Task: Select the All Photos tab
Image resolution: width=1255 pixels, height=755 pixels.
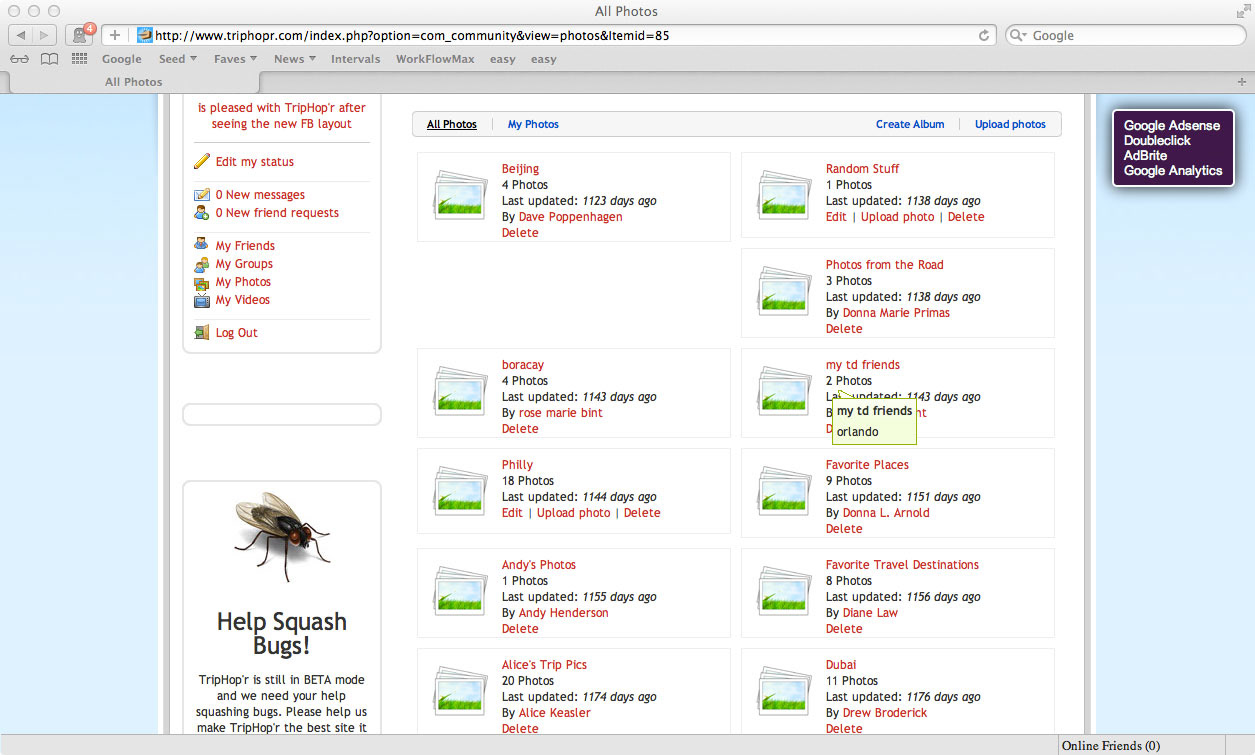Action: 452,125
